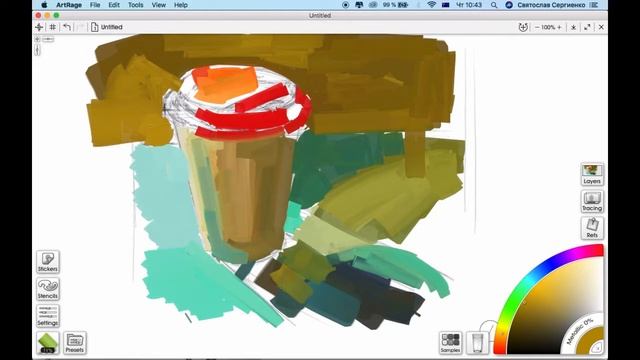The height and width of the screenshot is (360, 640).
Task: Click the pin star icon in toolbar
Action: click(573, 27)
